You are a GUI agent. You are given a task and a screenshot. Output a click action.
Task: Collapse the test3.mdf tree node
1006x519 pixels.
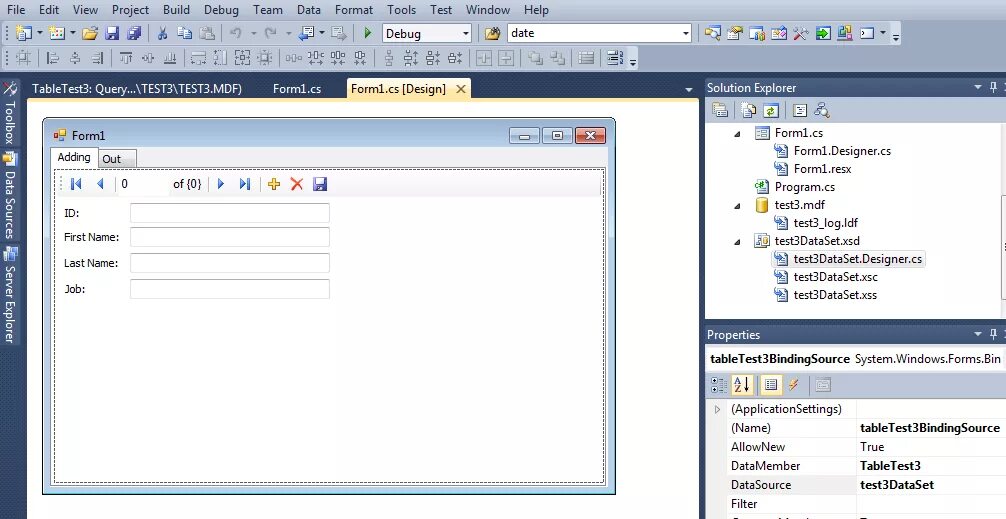point(737,205)
